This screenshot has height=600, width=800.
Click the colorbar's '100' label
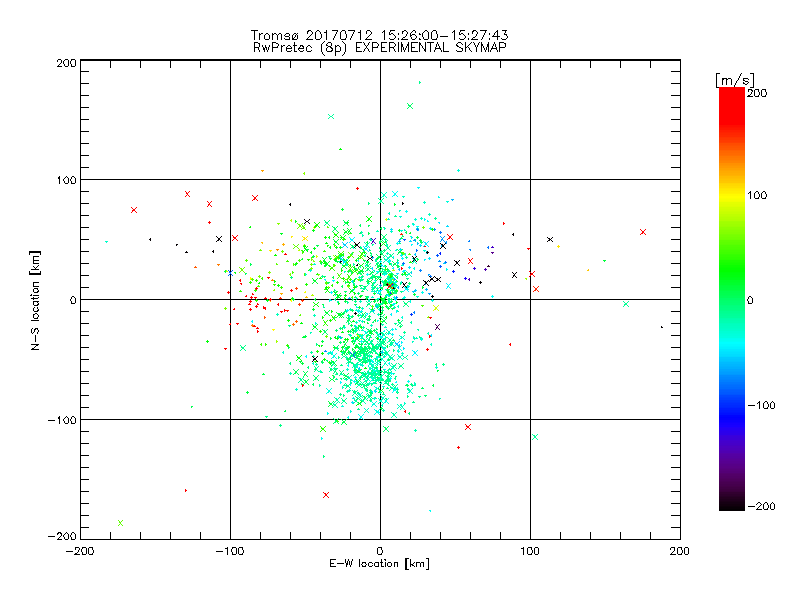(757, 195)
